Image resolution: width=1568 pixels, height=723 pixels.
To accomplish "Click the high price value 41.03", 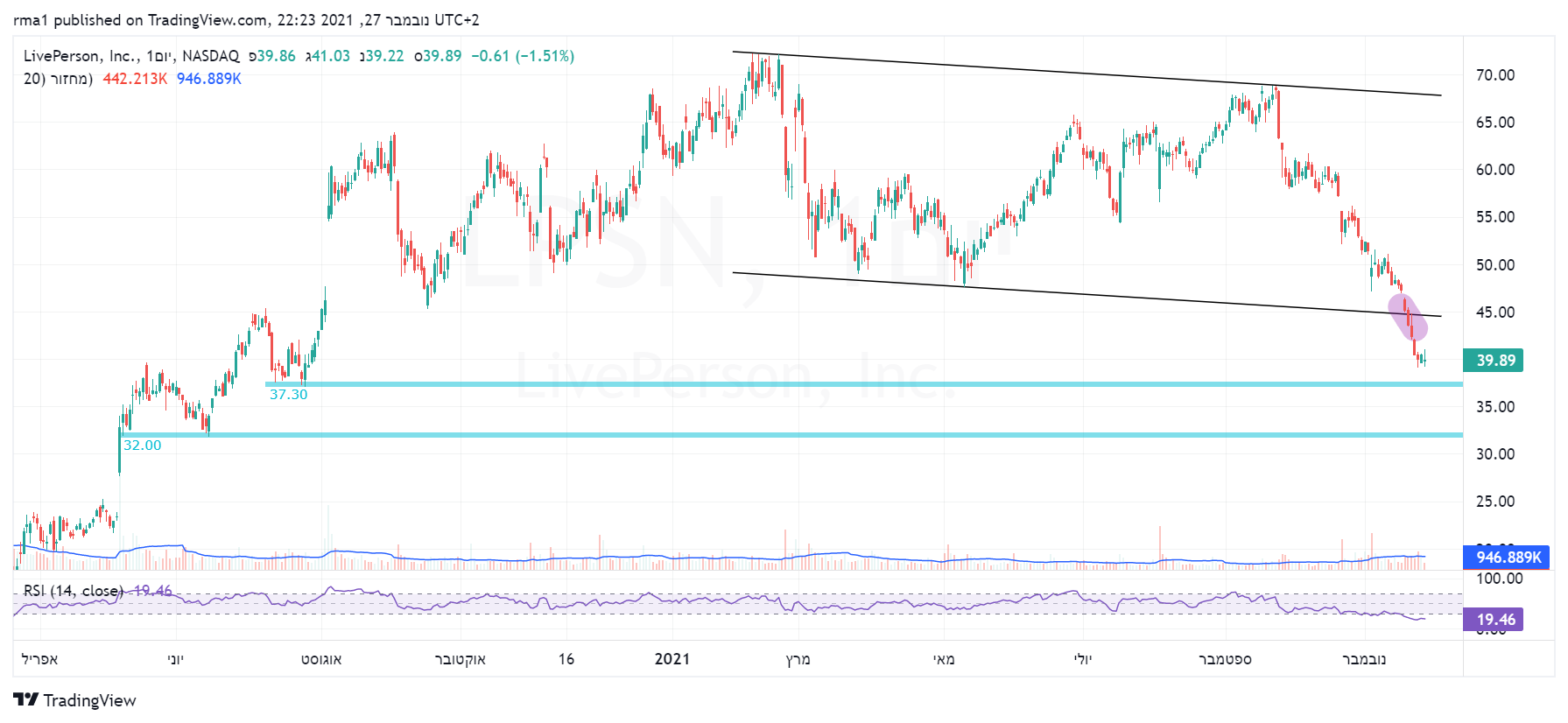I will (x=331, y=56).
